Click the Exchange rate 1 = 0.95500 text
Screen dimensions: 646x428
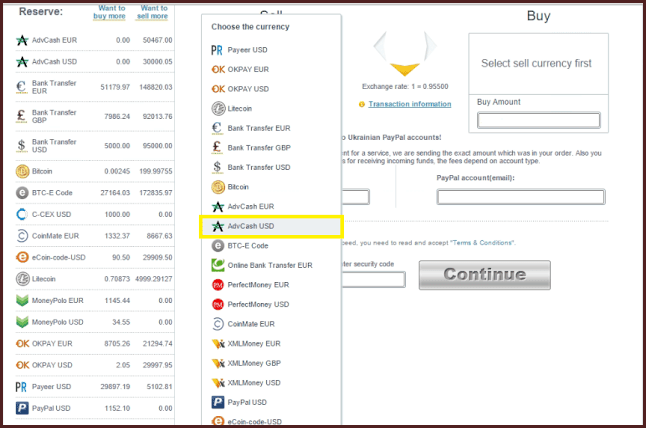coord(405,87)
